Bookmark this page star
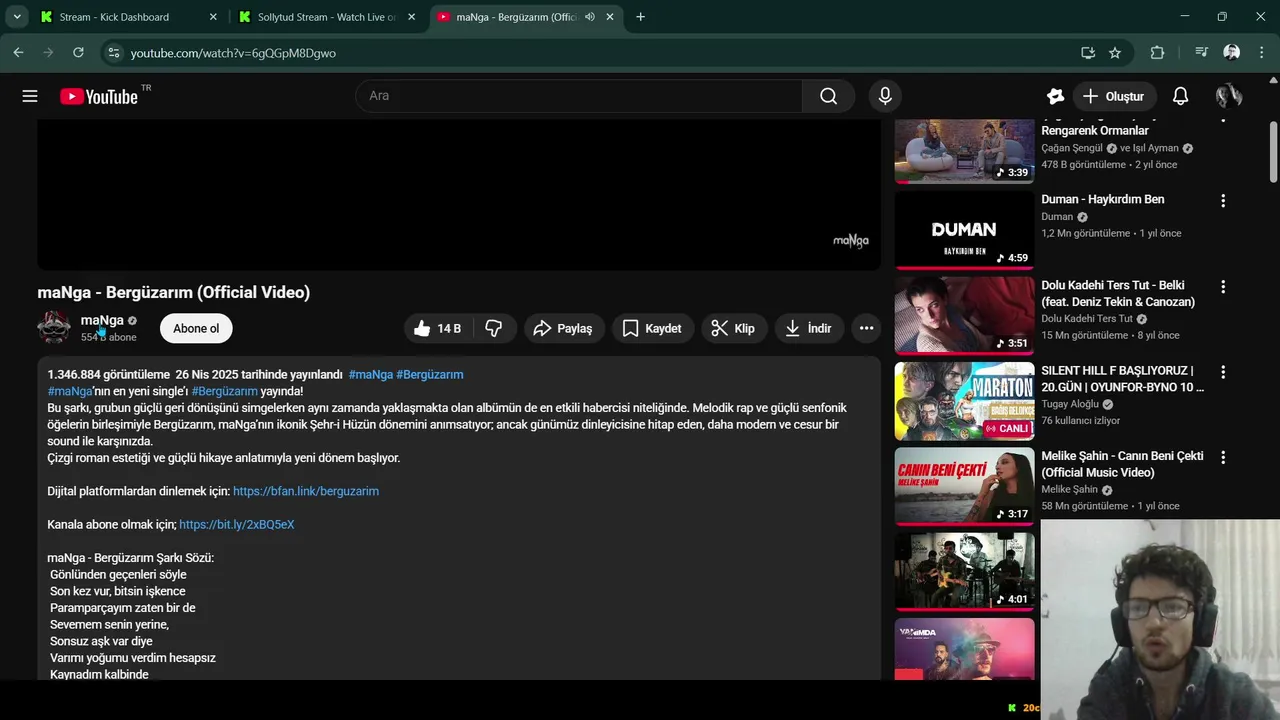Image resolution: width=1280 pixels, height=720 pixels. pyautogui.click(x=1115, y=53)
